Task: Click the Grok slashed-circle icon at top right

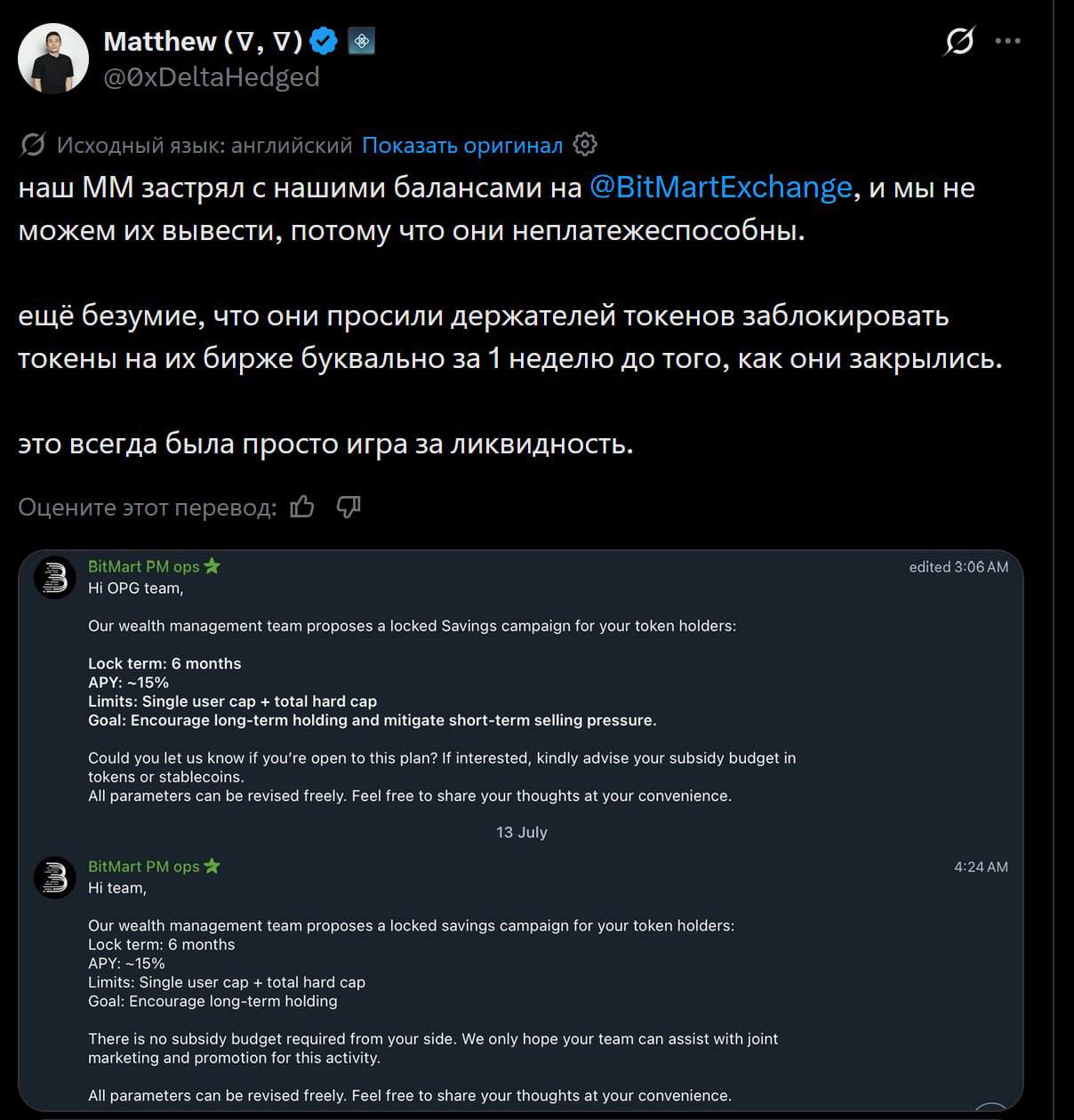Action: pyautogui.click(x=959, y=41)
